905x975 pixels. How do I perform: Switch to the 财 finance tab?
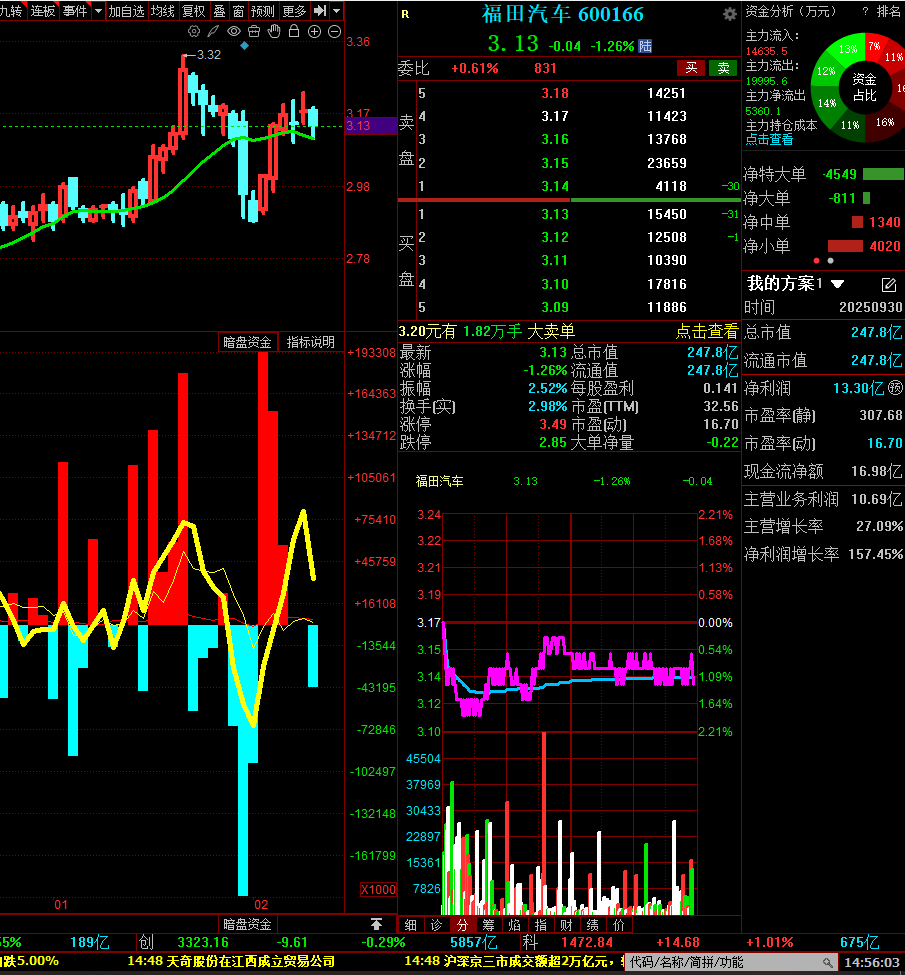pyautogui.click(x=566, y=925)
